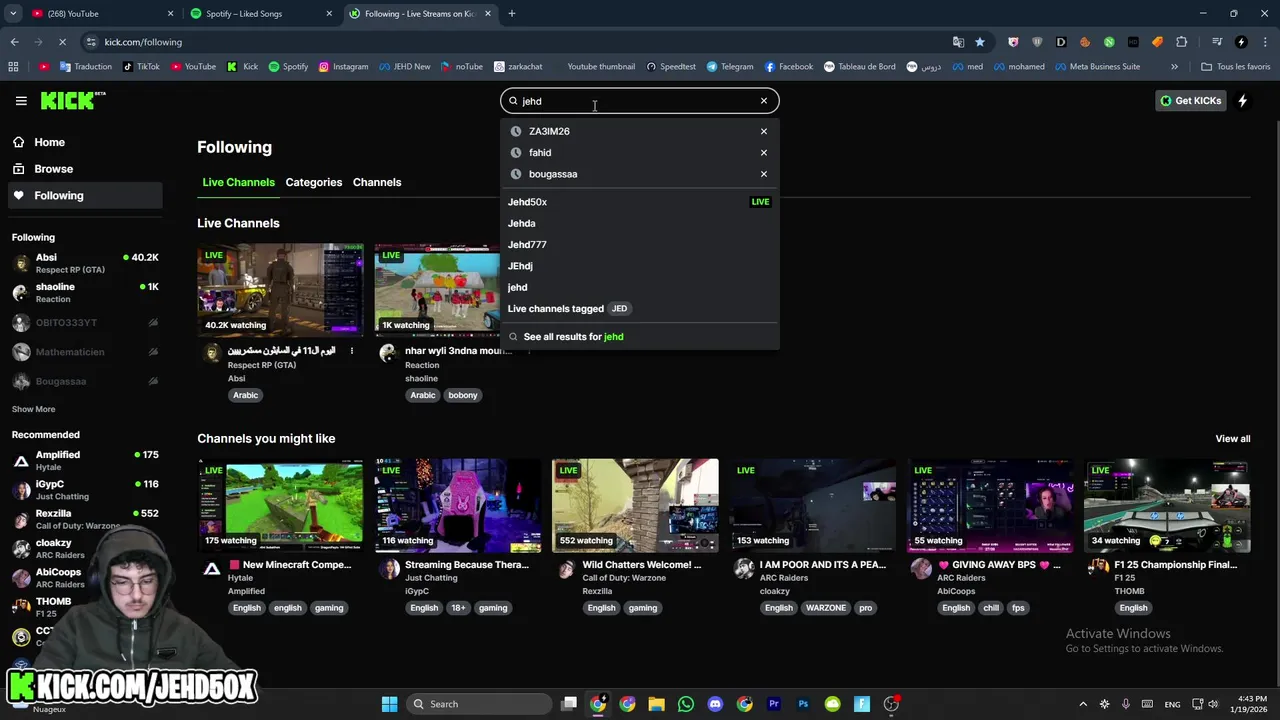Select the Jehd777 search suggestion
Screen dimensions: 1280x720
[639, 244]
